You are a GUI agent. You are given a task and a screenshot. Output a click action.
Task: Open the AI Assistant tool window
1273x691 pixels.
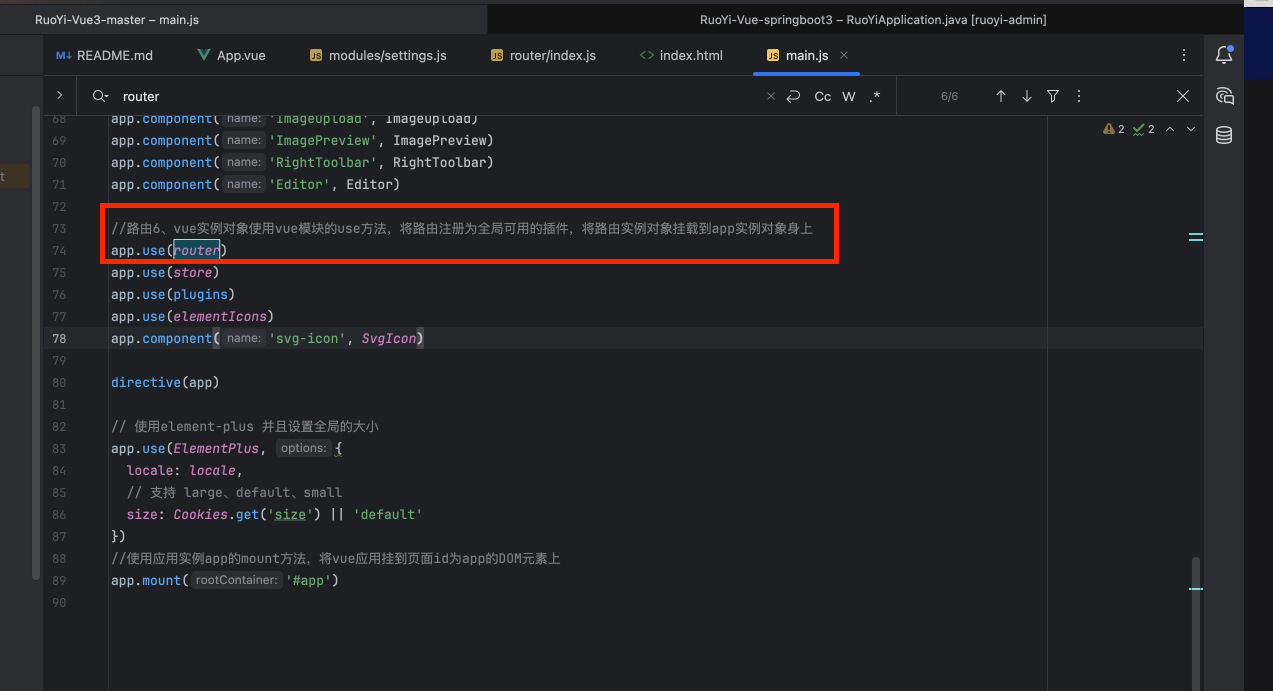[x=1224, y=96]
